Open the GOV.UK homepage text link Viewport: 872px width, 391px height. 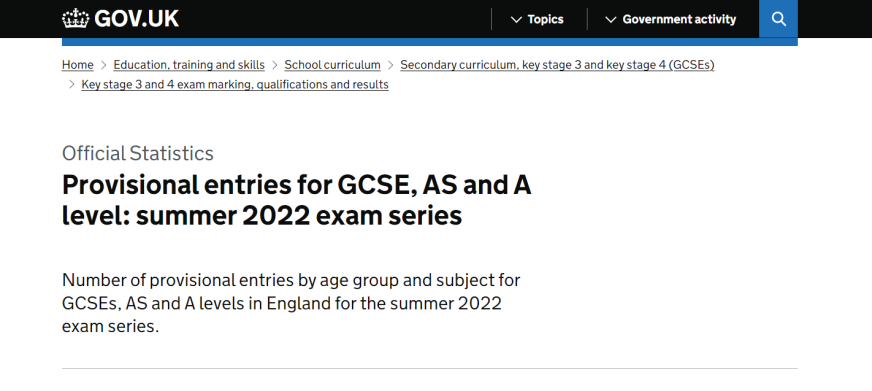[137, 19]
